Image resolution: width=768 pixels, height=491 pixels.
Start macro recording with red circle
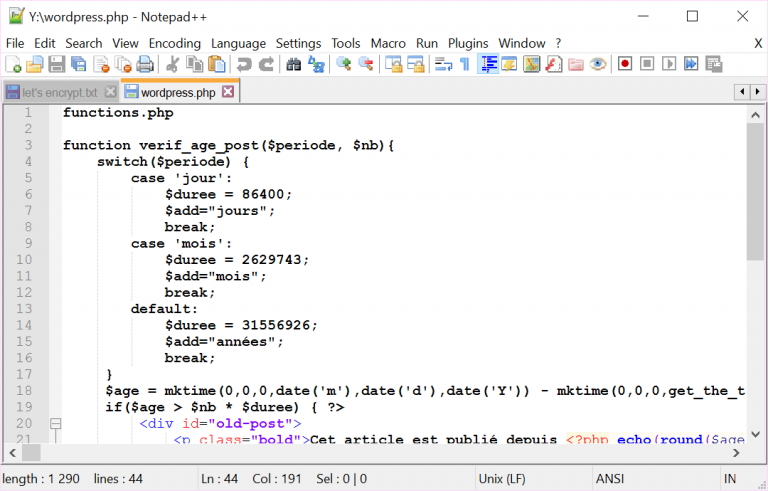coord(625,65)
